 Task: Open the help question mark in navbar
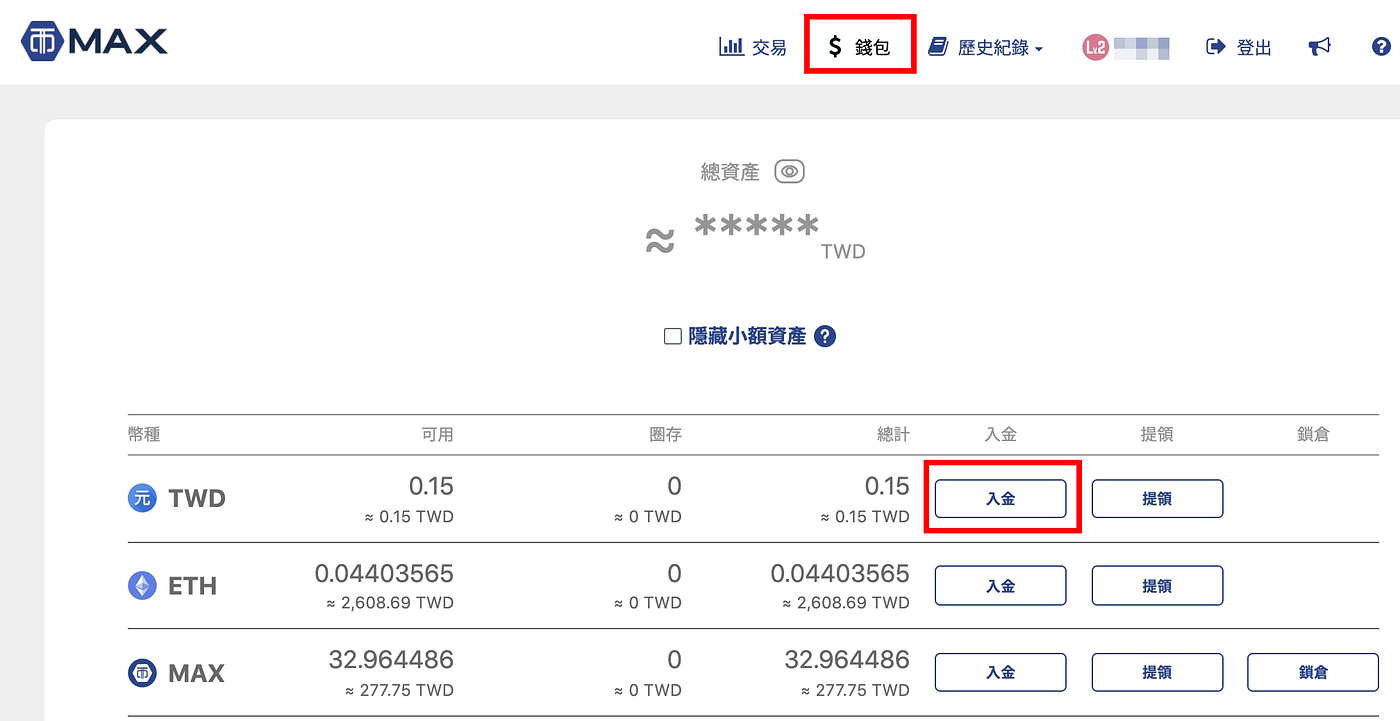[x=1381, y=47]
